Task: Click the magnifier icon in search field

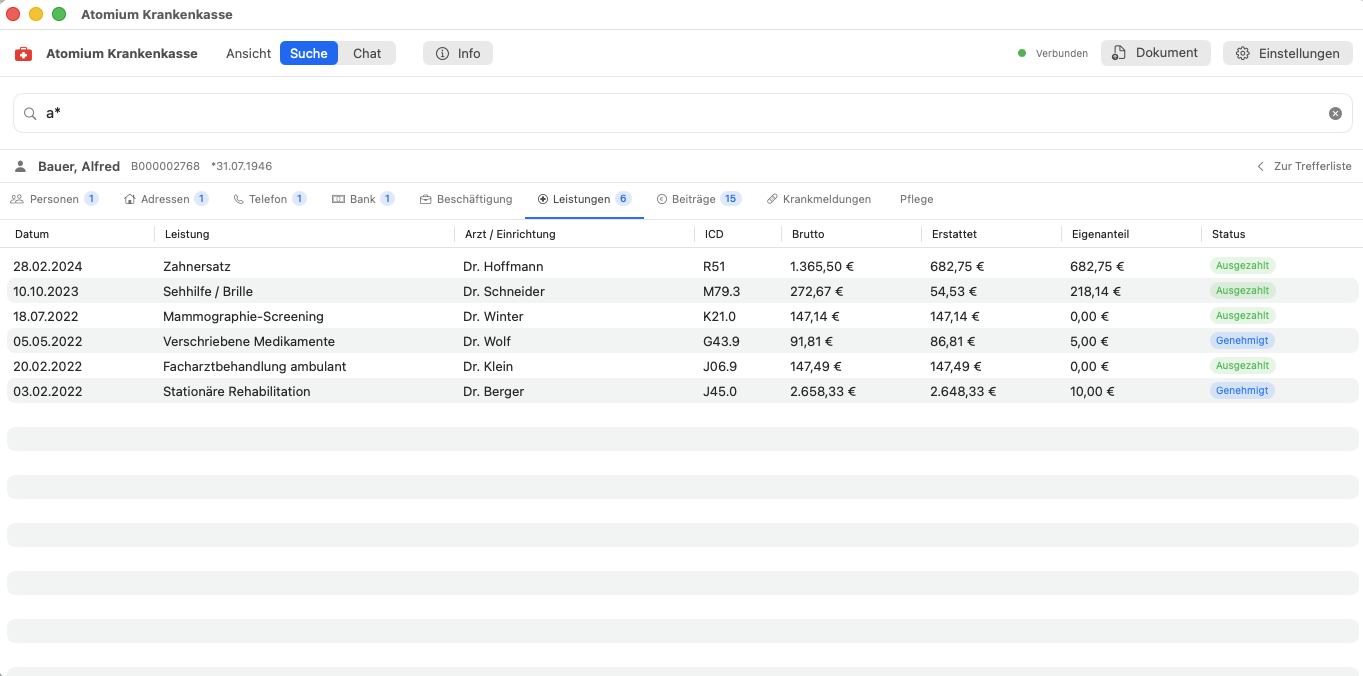Action: [30, 113]
